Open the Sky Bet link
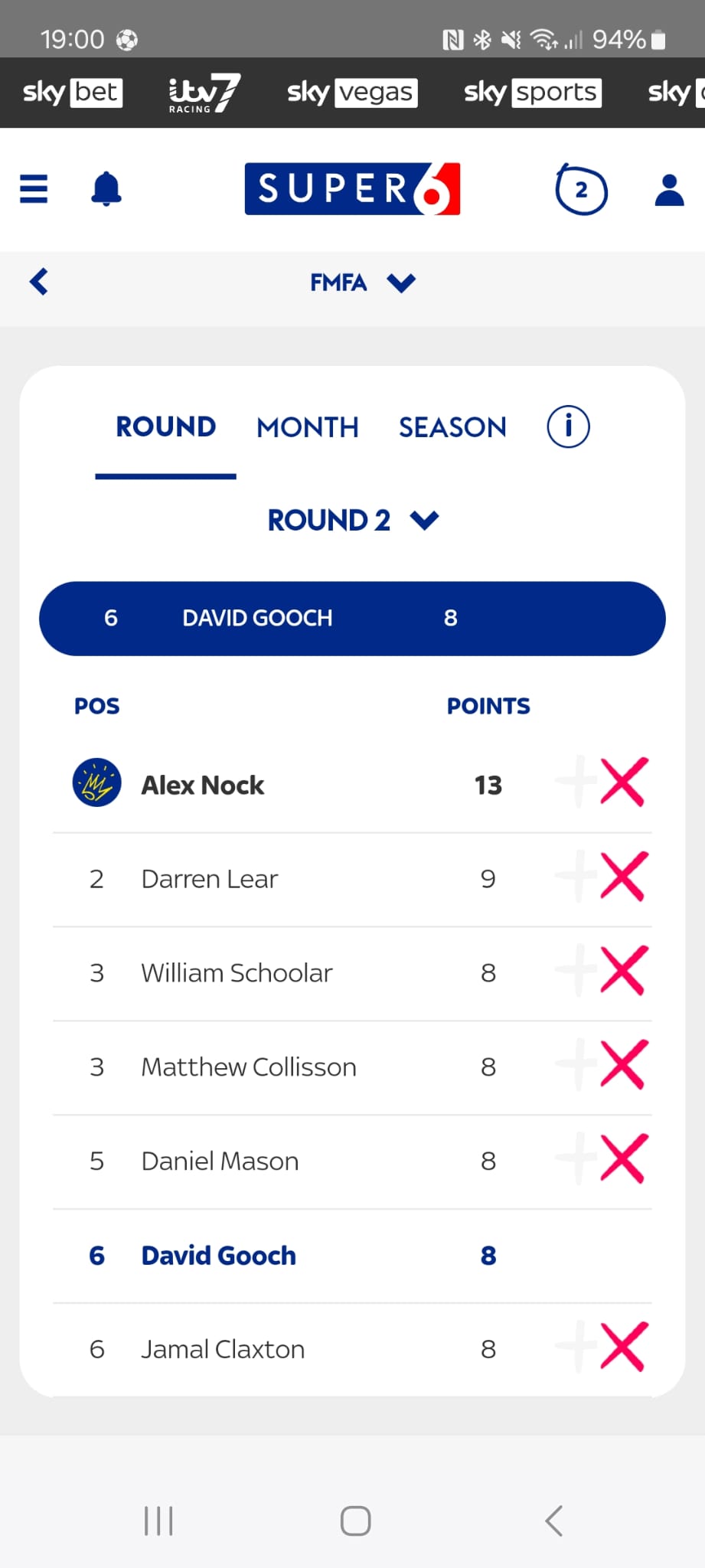This screenshot has height=1568, width=705. coord(73,93)
